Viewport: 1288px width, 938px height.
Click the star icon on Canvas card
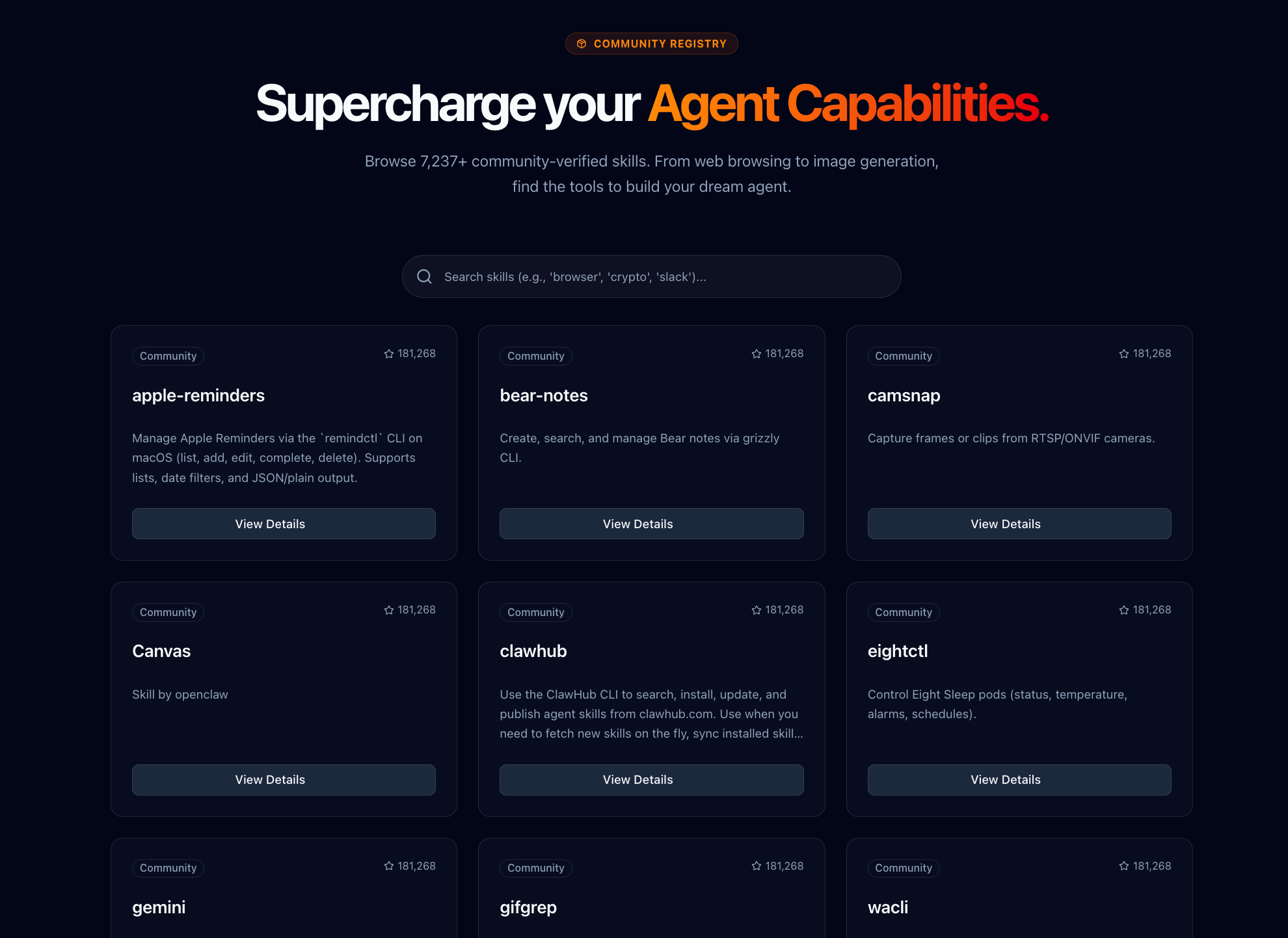389,610
